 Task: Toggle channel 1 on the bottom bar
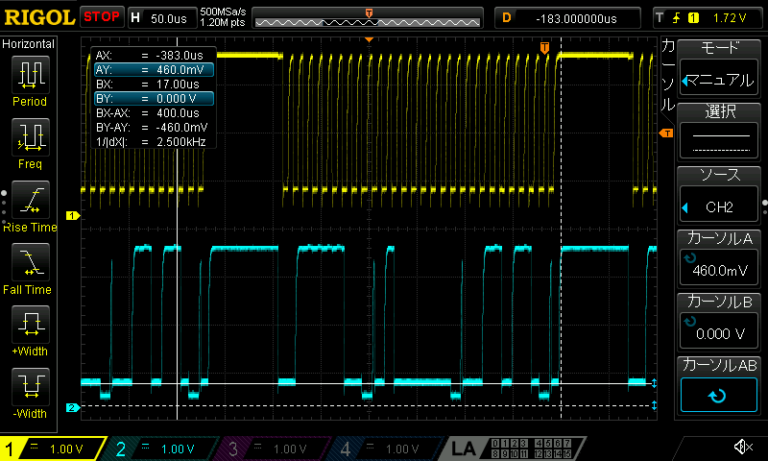click(52, 448)
